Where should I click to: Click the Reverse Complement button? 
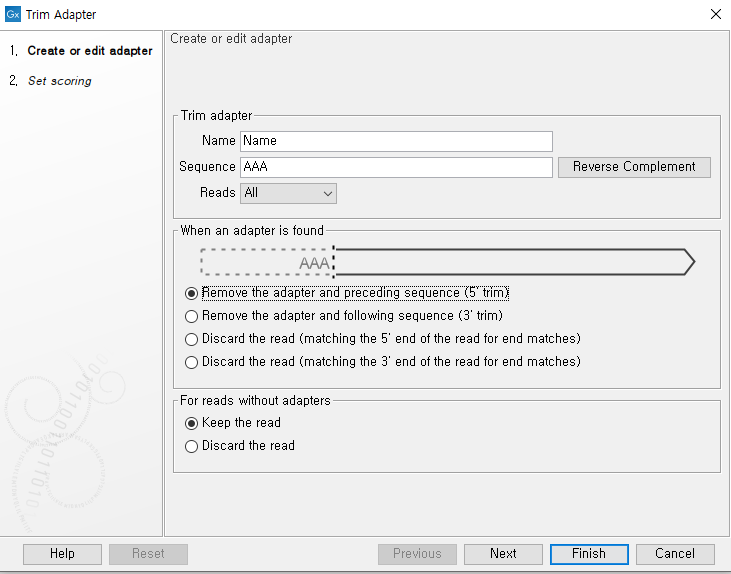634,167
